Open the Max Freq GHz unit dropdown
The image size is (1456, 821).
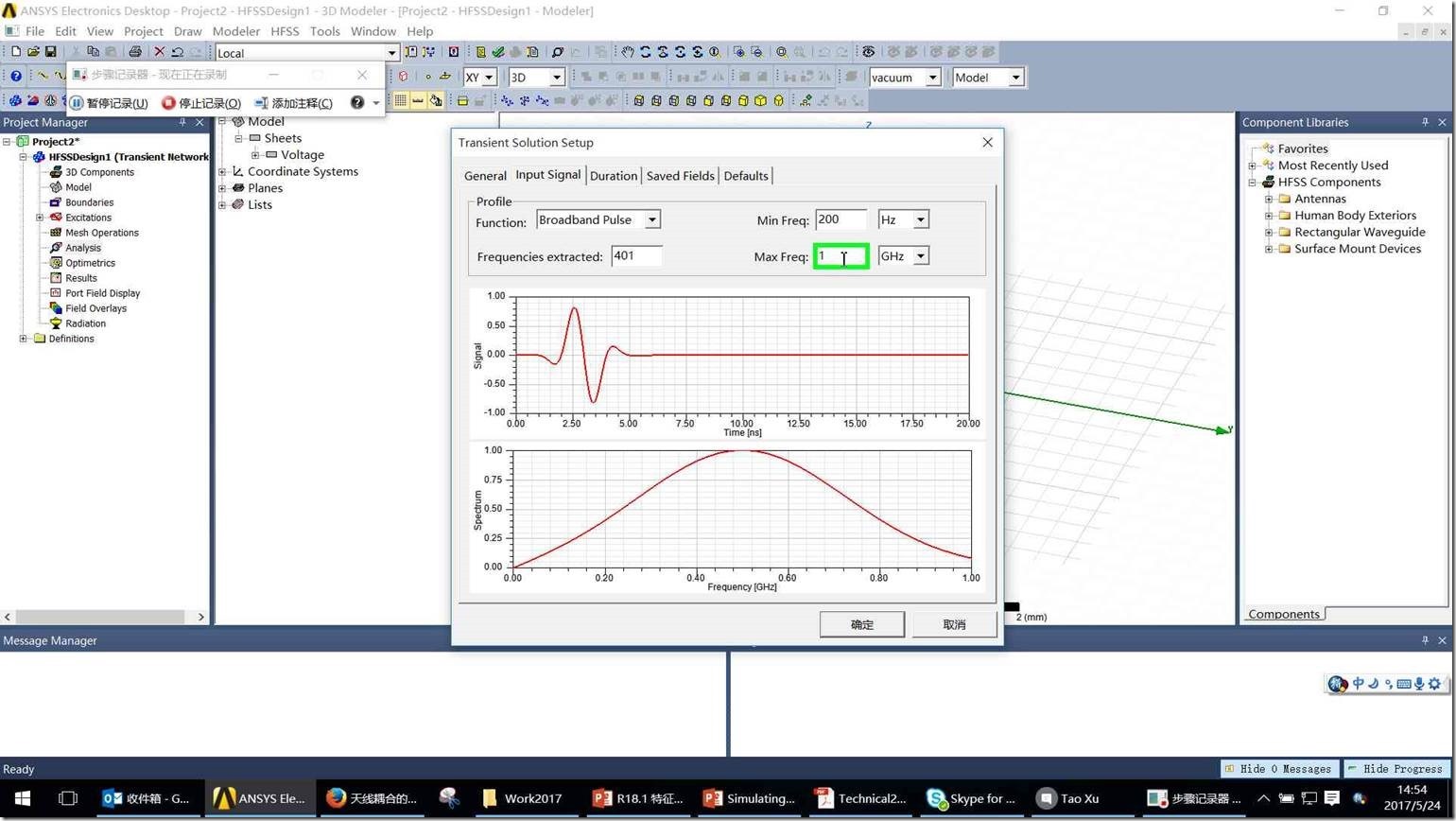pyautogui.click(x=920, y=256)
